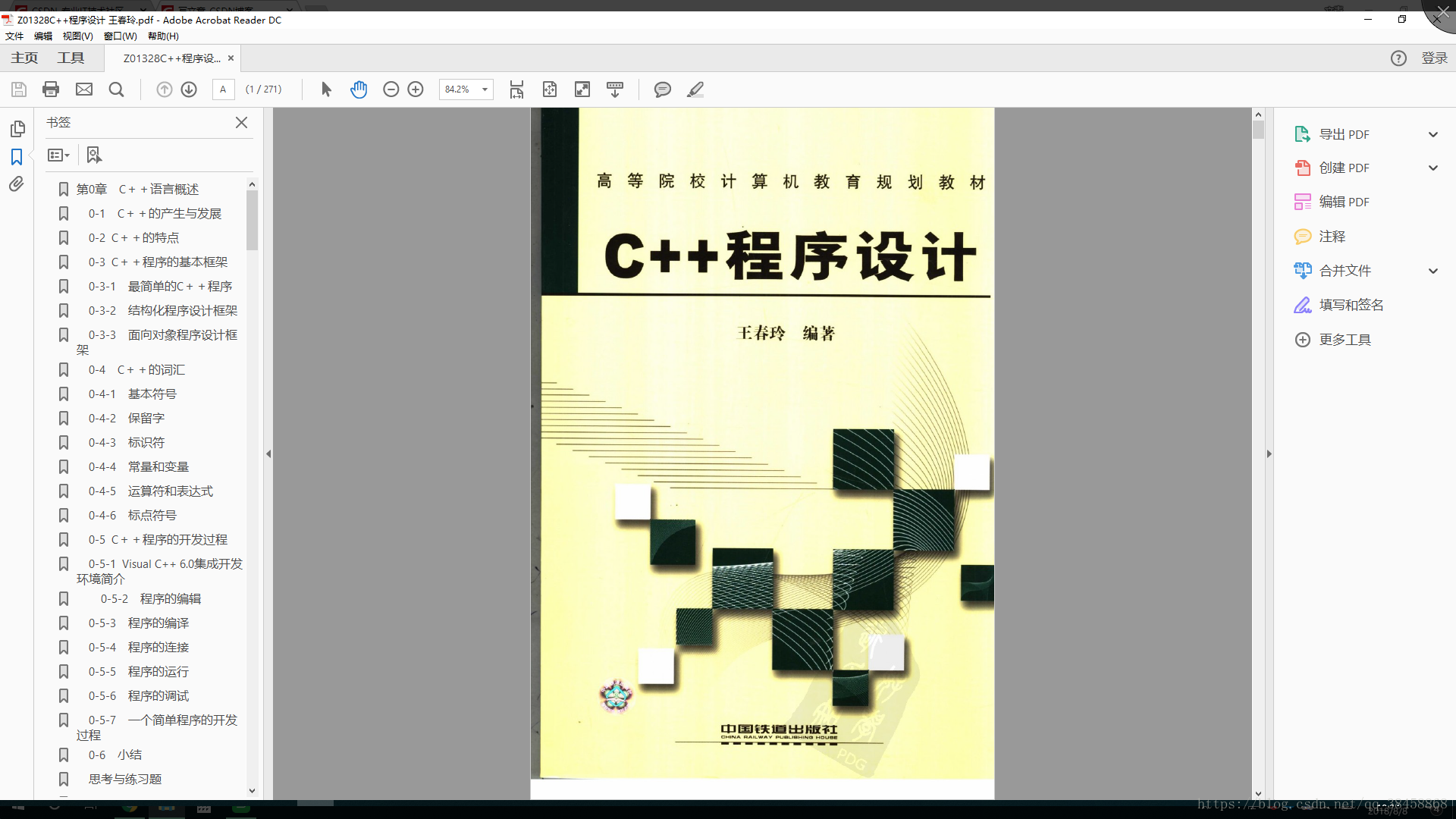This screenshot has height=819, width=1456.
Task: Click the Read mode keyboard icon
Action: [x=615, y=89]
